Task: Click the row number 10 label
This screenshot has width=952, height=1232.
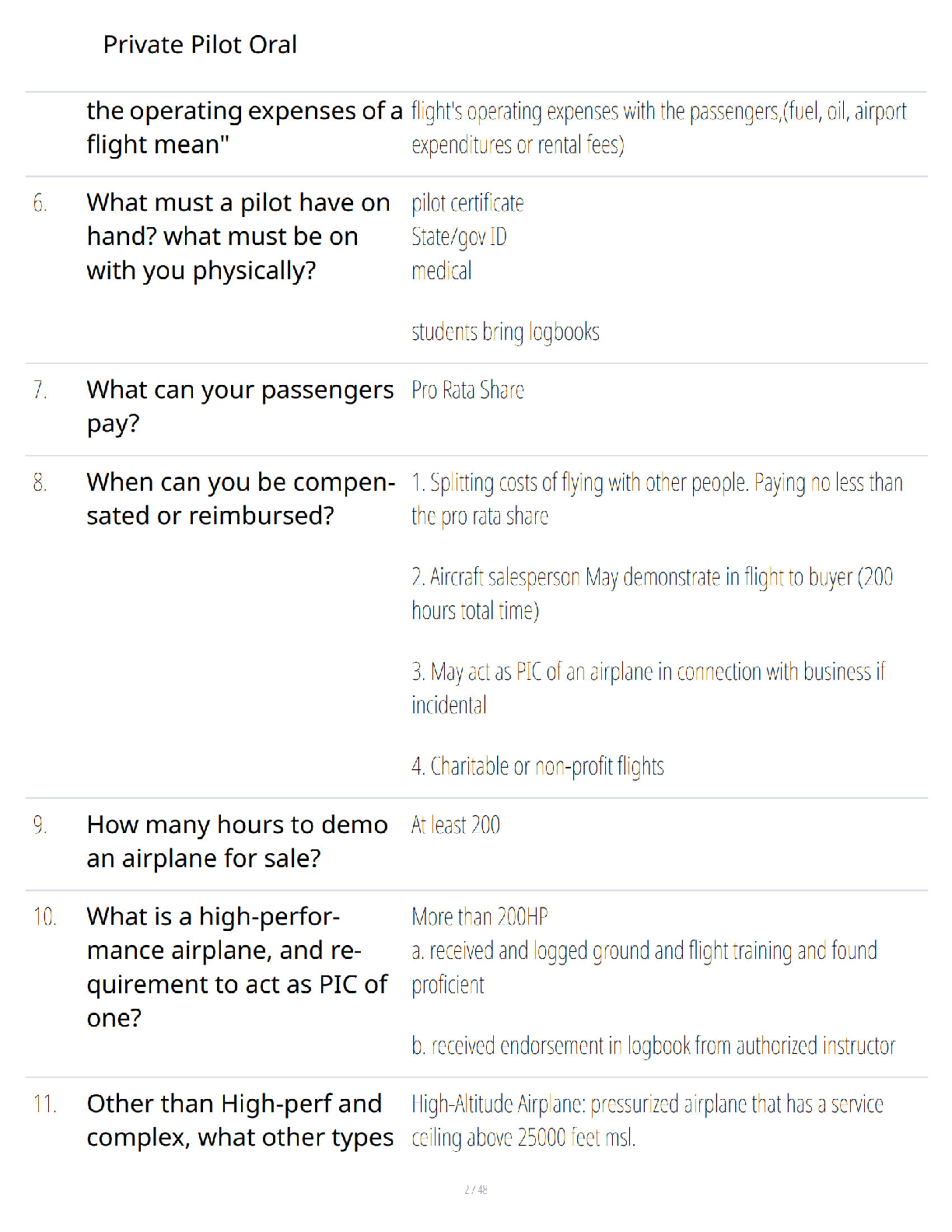Action: tap(44, 917)
